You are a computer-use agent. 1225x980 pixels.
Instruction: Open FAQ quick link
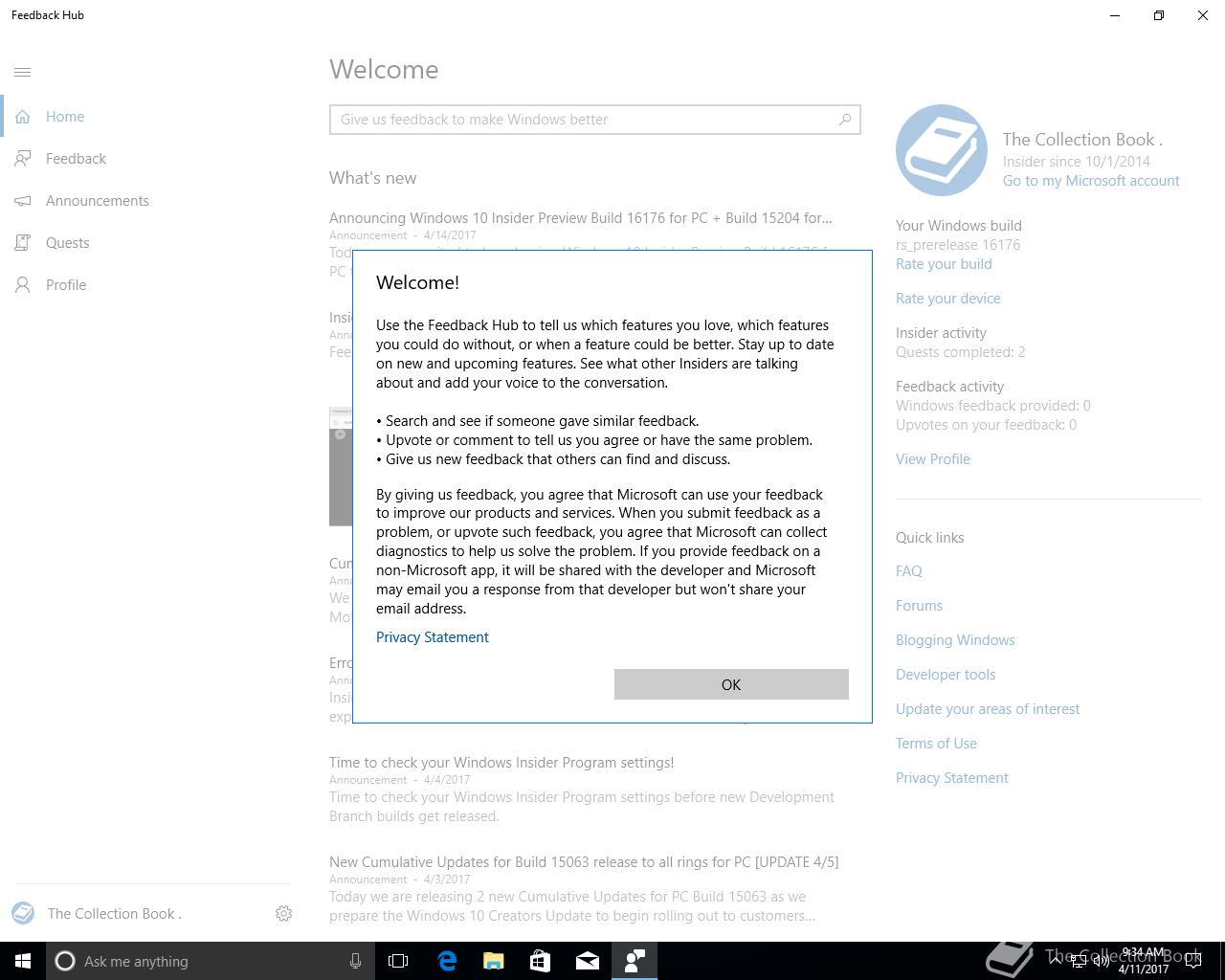[x=909, y=571]
